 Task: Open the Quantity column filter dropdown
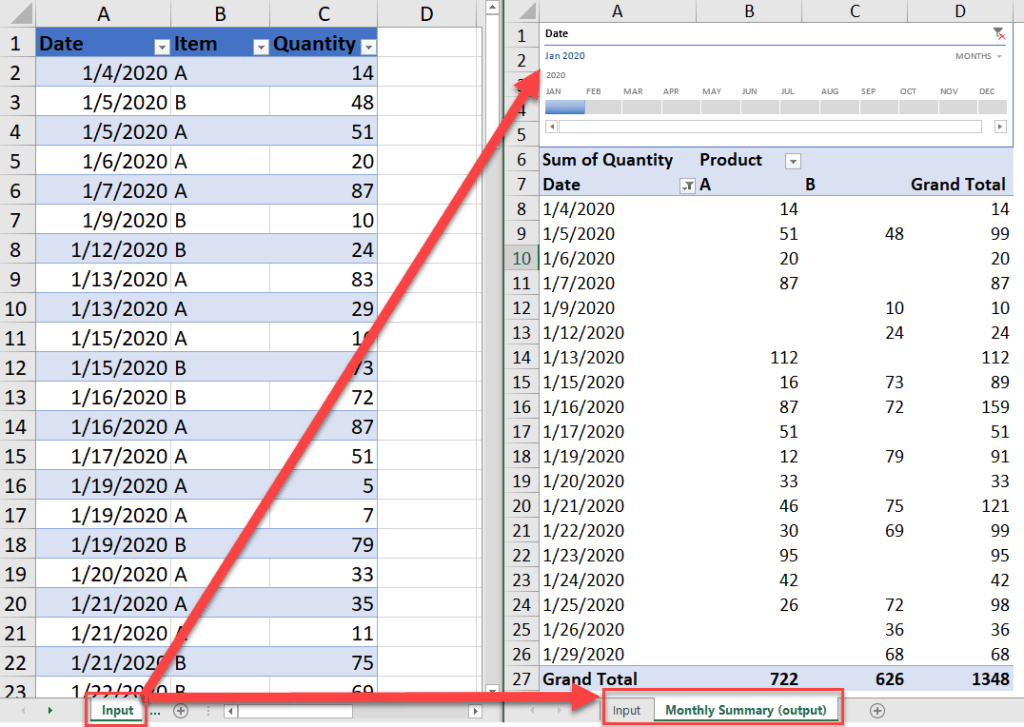point(367,46)
